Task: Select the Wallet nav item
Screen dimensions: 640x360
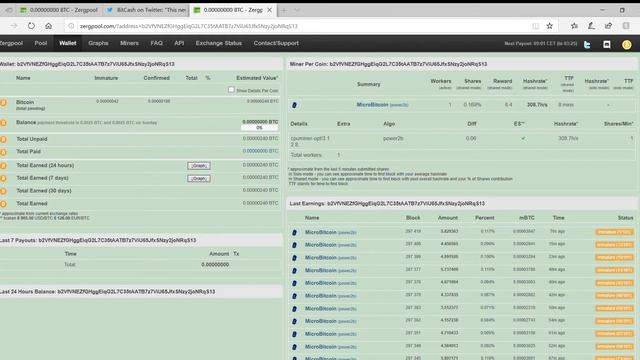Action: point(67,43)
